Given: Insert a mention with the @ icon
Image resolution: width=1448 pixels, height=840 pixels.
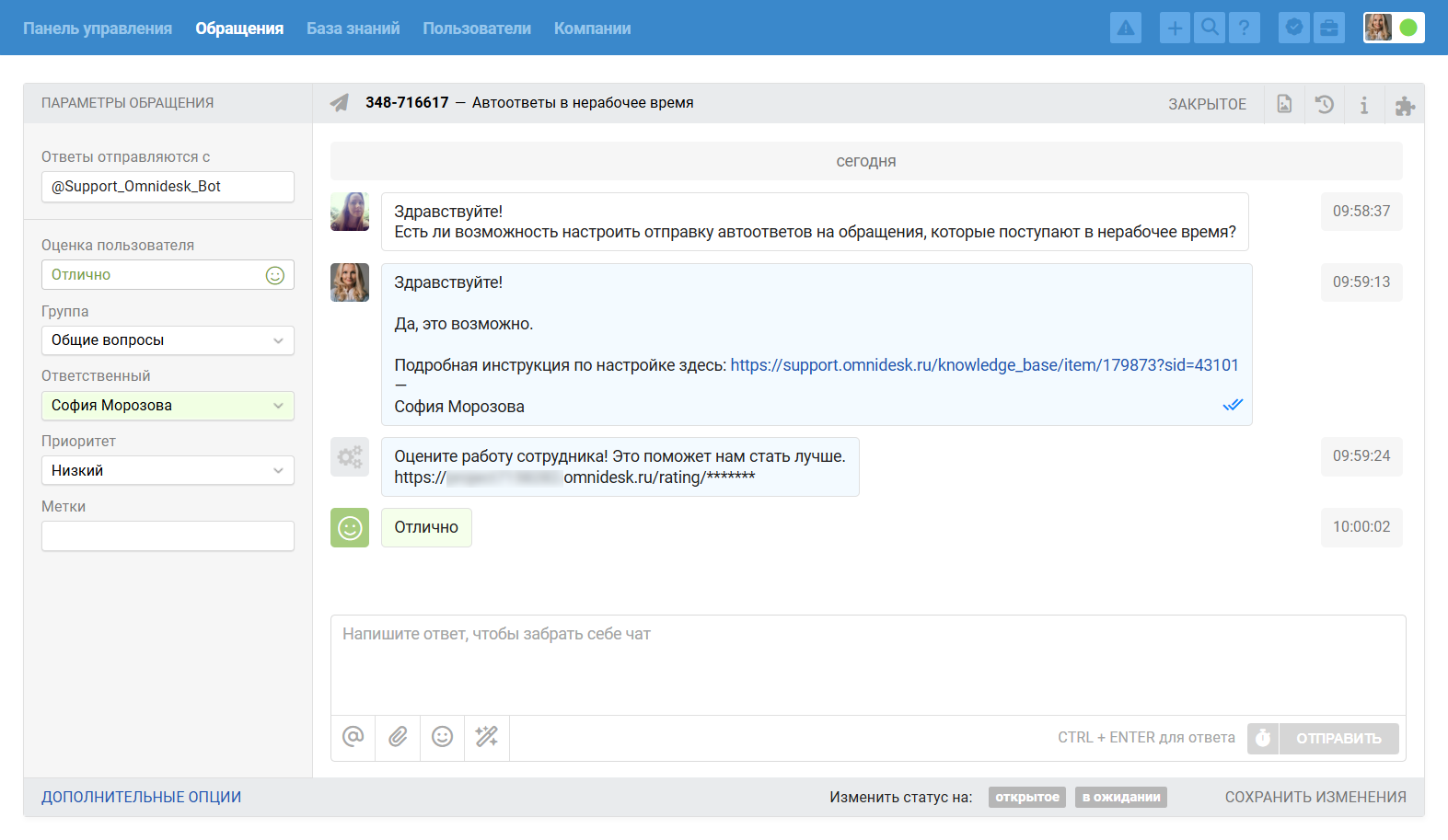Looking at the screenshot, I should pyautogui.click(x=353, y=737).
